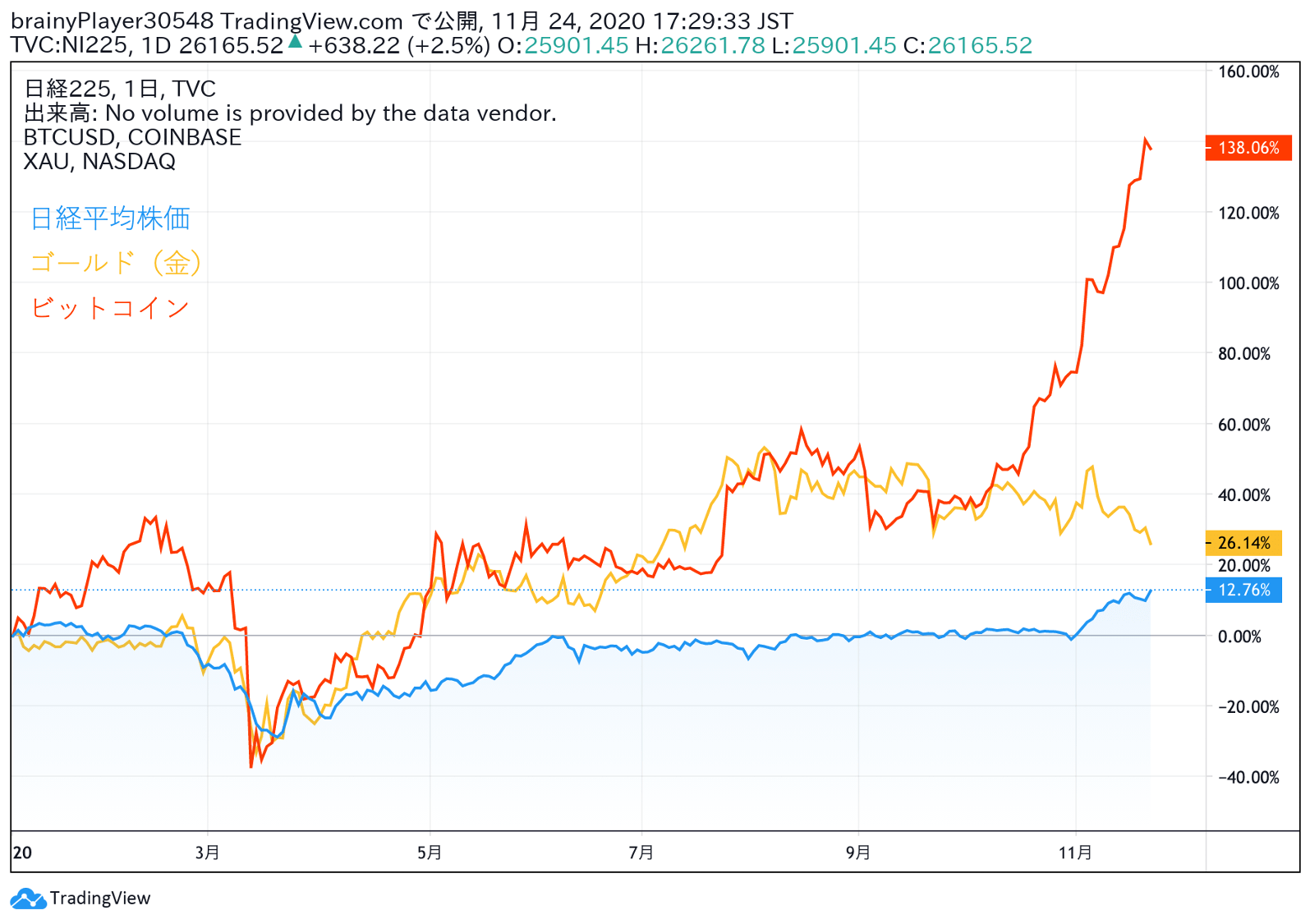
Task: Click the 11月 time axis label
Action: [x=1075, y=853]
